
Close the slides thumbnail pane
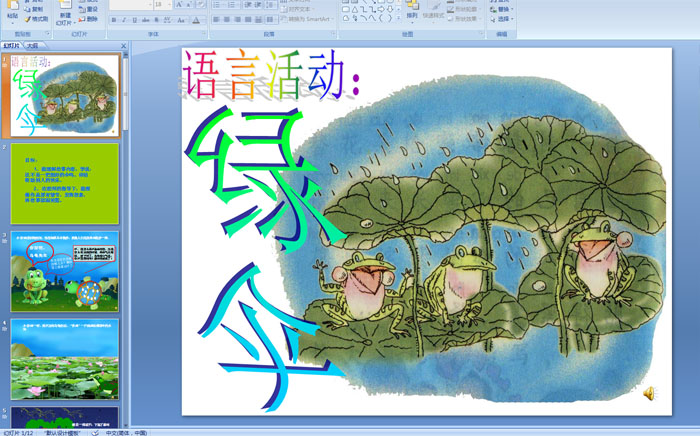(124, 46)
